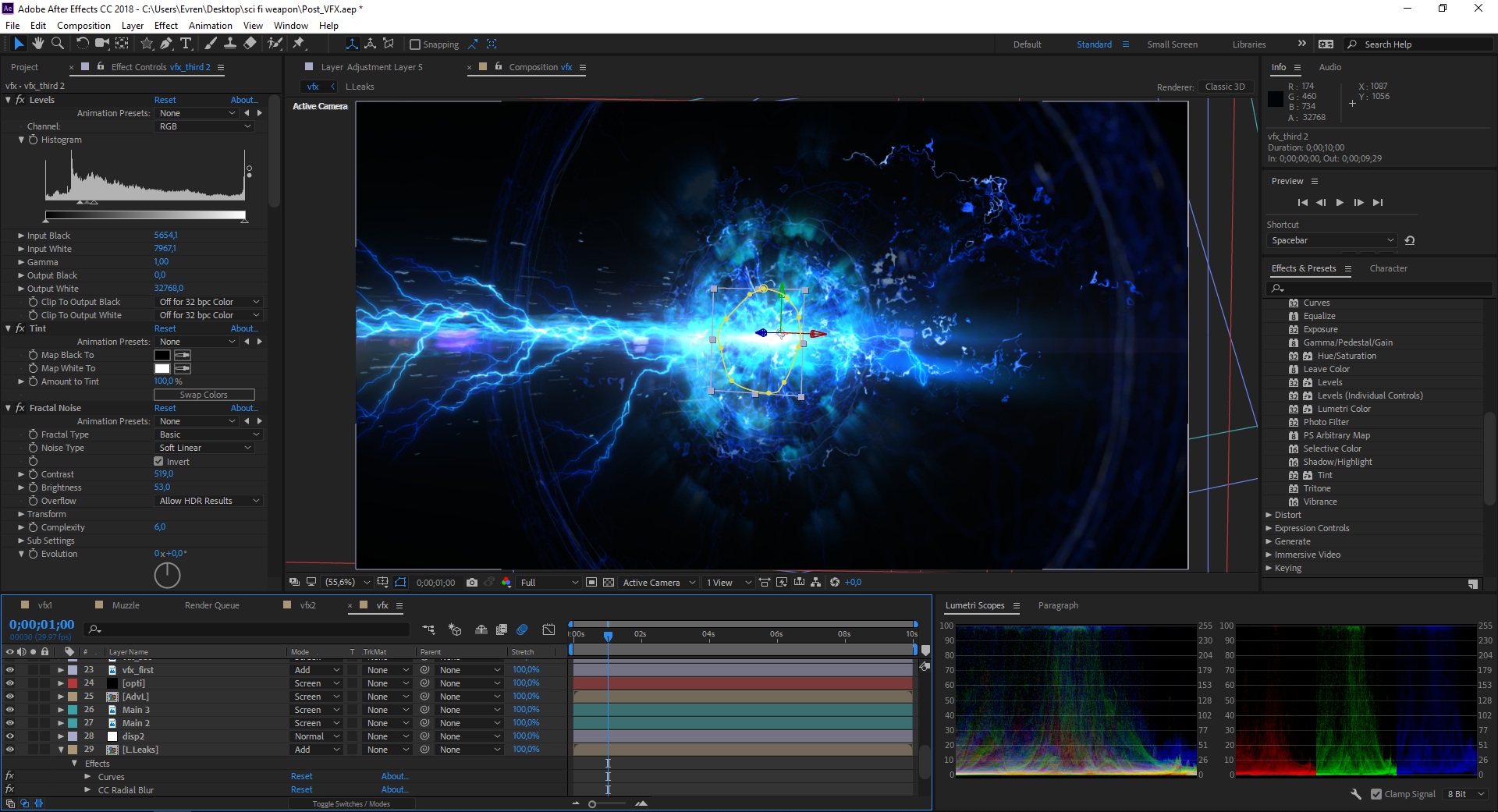Click the Swap Colors button
This screenshot has height=812, width=1498.
[204, 395]
